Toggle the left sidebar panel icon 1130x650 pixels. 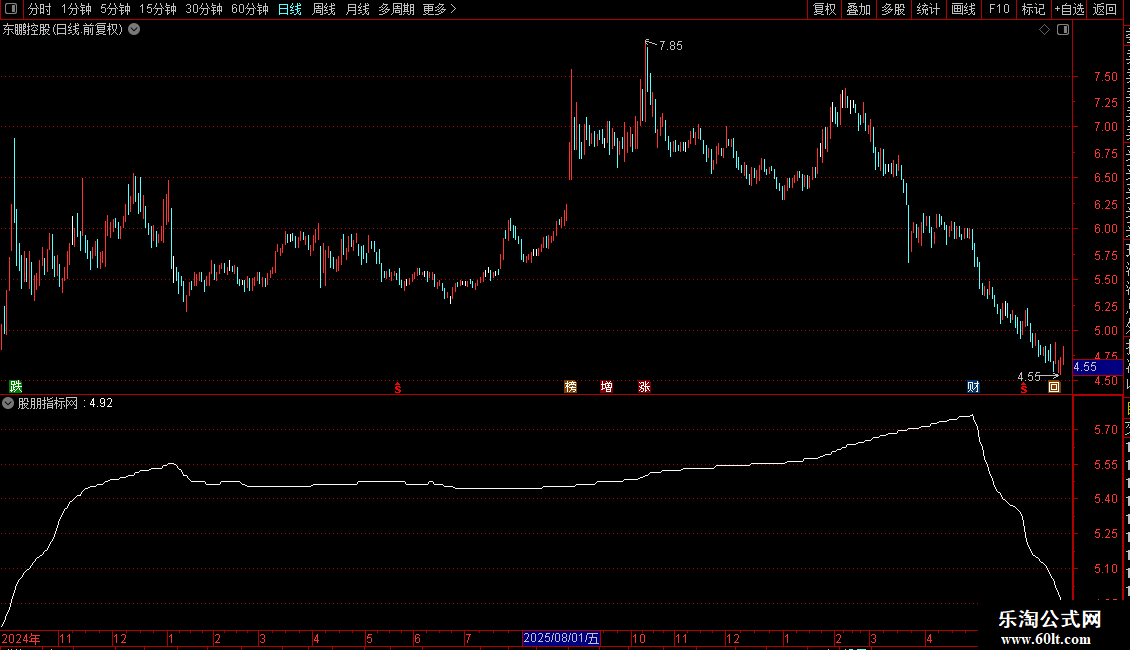(x=11, y=9)
